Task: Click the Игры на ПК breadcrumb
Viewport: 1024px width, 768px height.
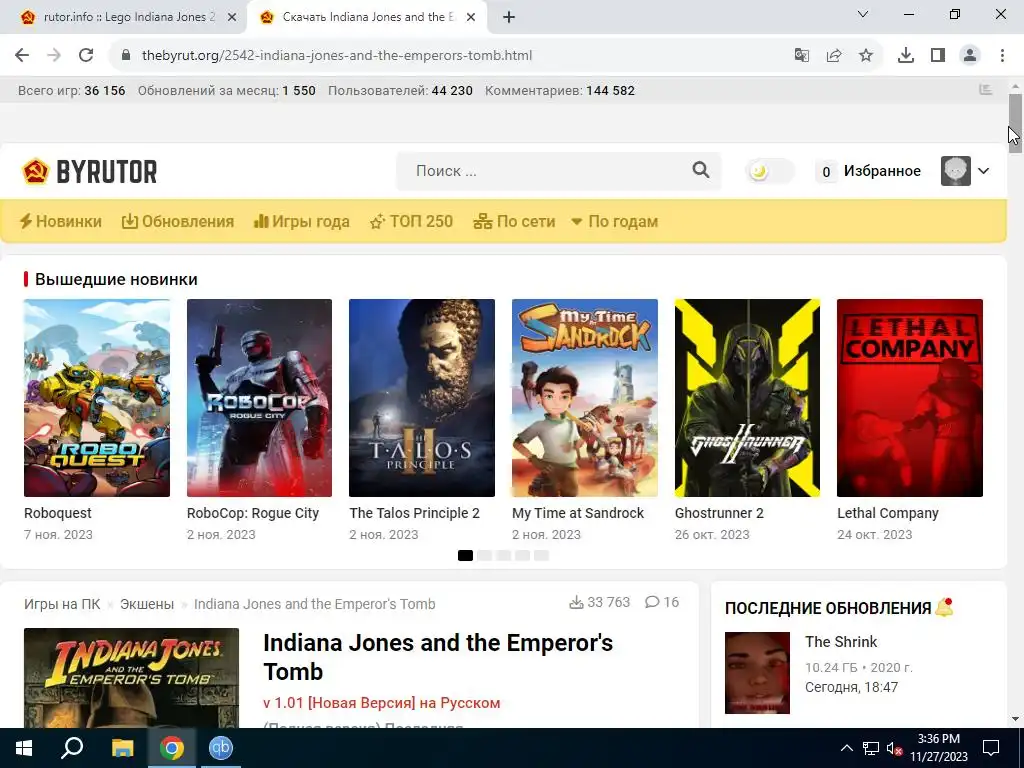Action: 62,604
